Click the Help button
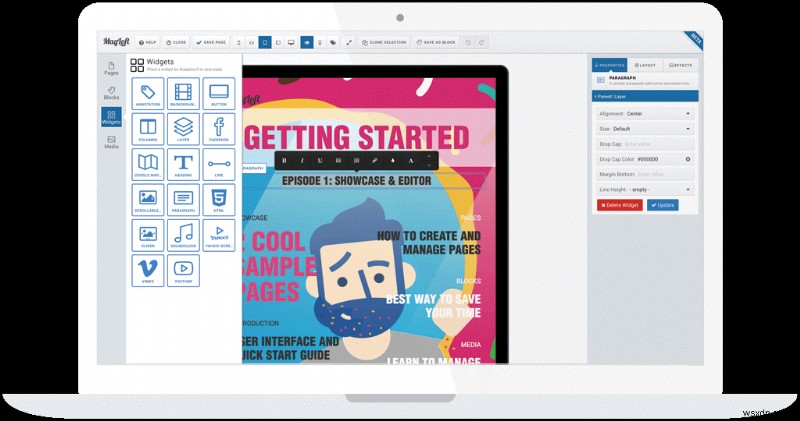800x421 pixels. pos(147,42)
